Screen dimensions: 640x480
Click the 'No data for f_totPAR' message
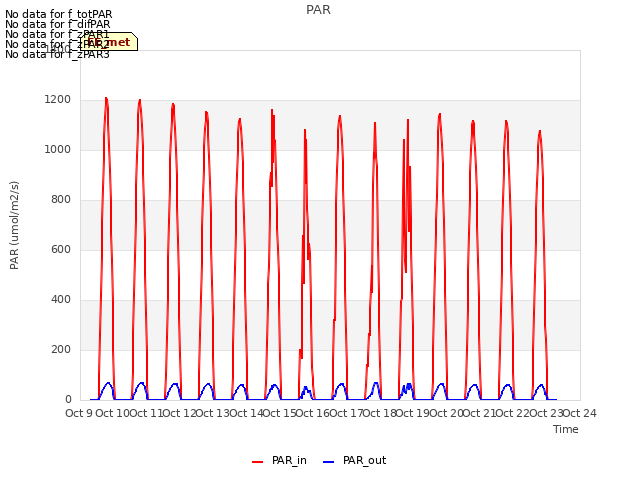pos(58,14)
